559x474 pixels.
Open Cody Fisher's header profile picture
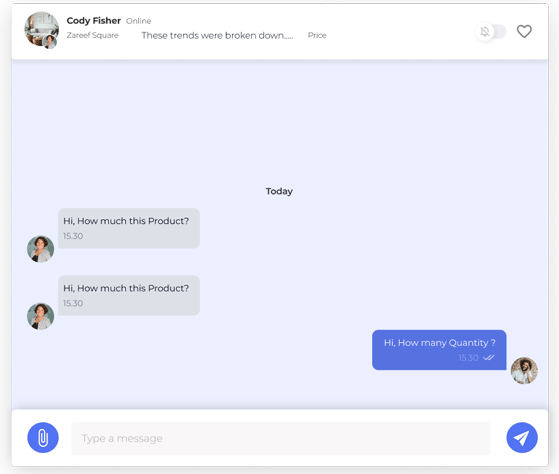(x=41, y=30)
